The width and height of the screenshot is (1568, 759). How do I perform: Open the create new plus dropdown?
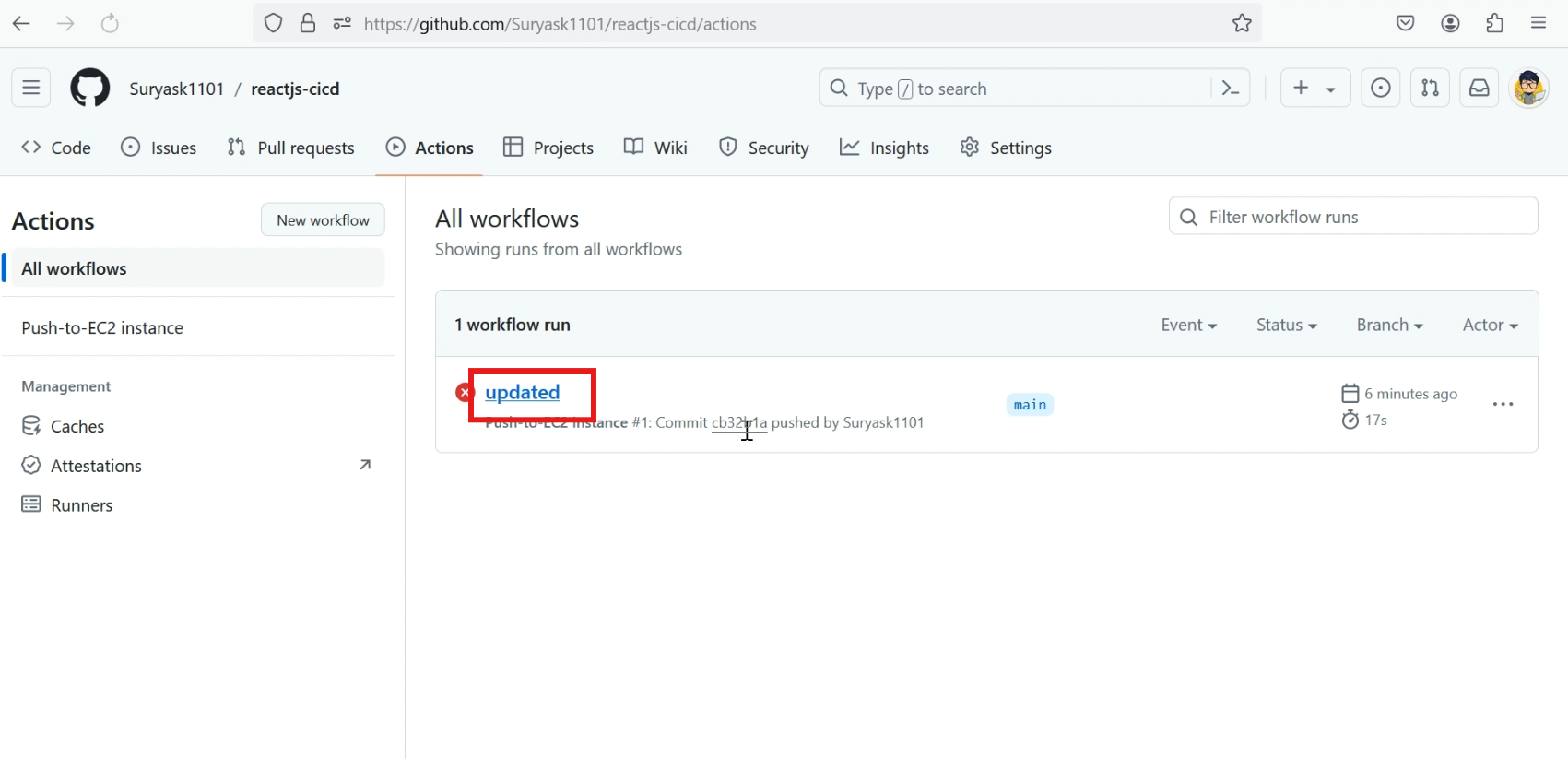1315,89
